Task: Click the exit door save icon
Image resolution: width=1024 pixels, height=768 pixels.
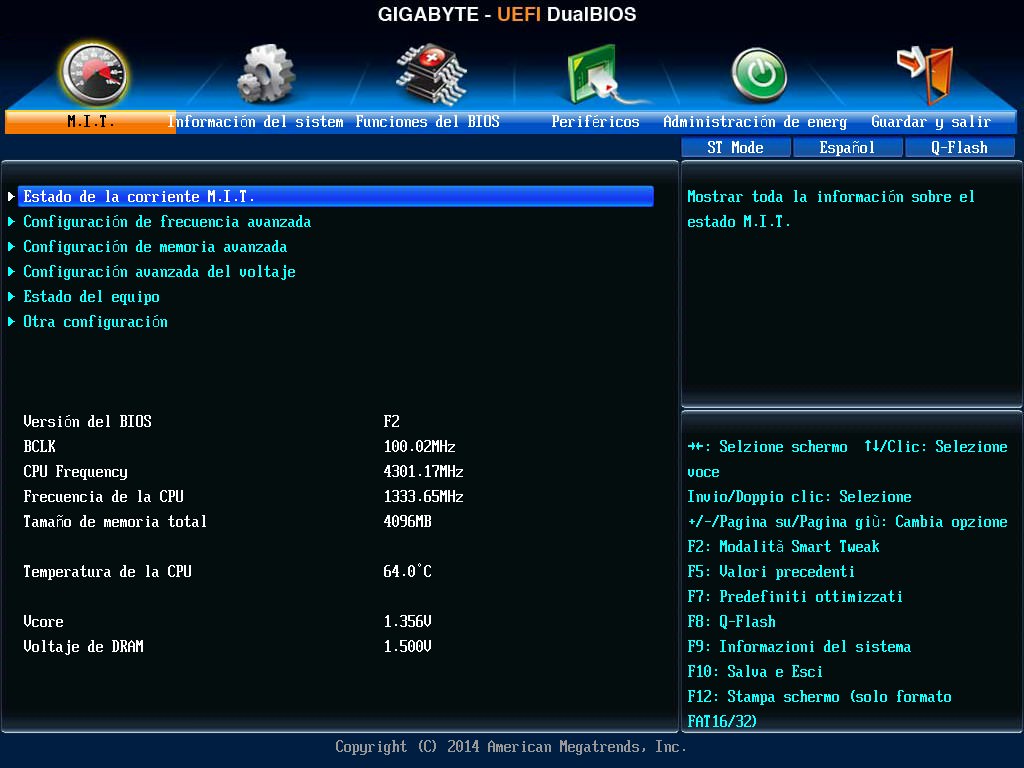Action: point(925,74)
